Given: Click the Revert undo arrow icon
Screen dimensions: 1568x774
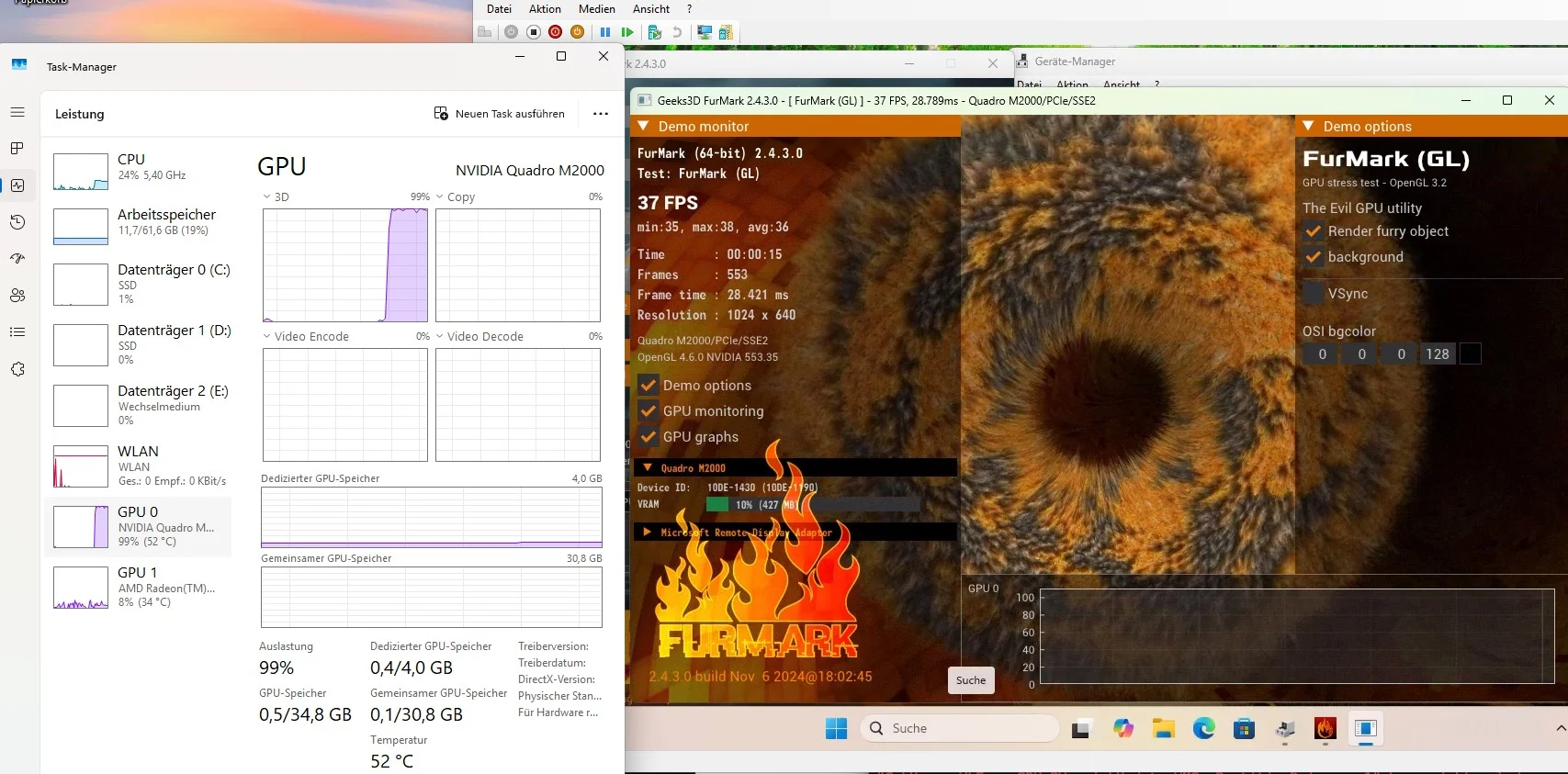Looking at the screenshot, I should (677, 32).
